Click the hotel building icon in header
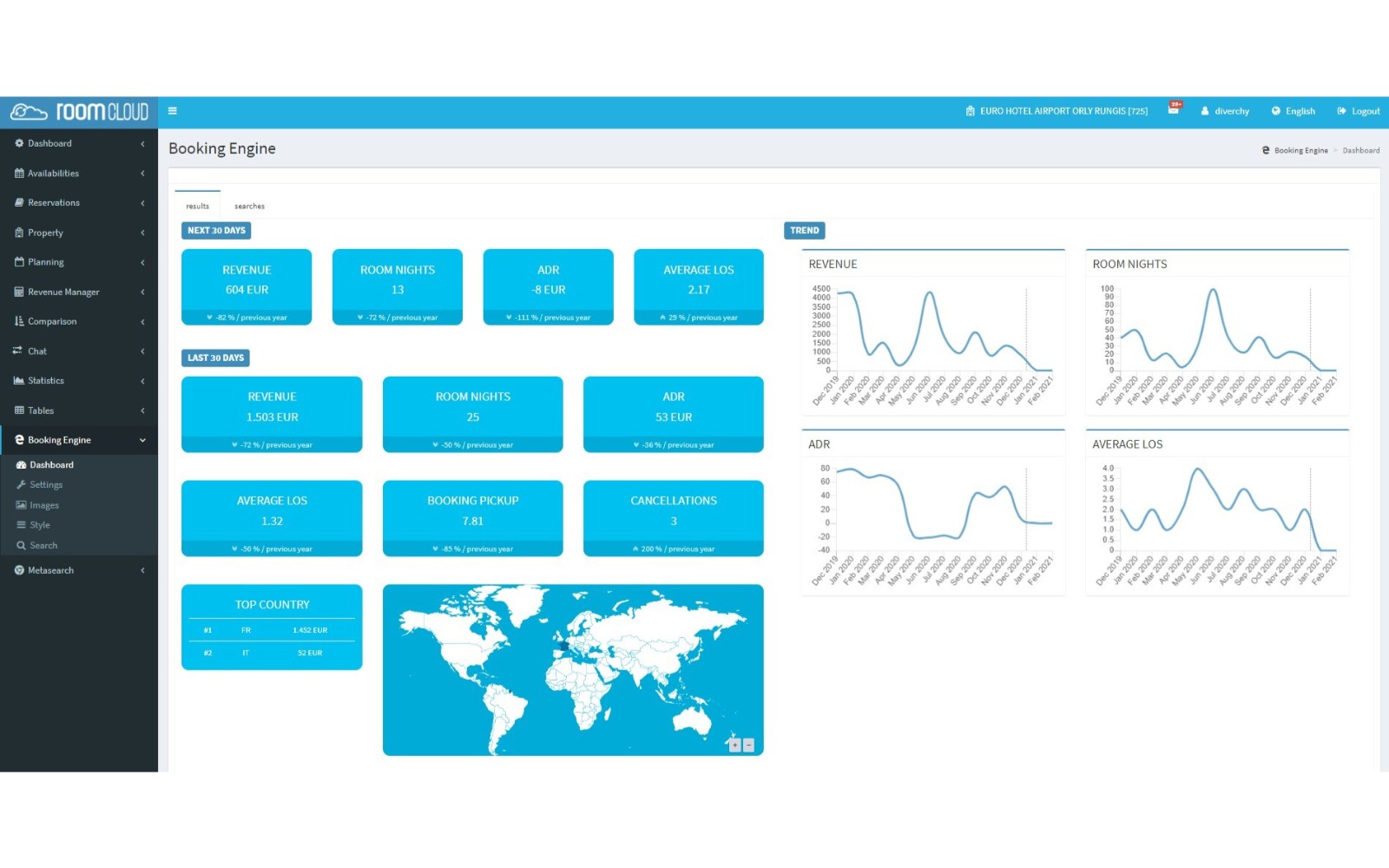Viewport: 1389px width, 868px height. [970, 111]
